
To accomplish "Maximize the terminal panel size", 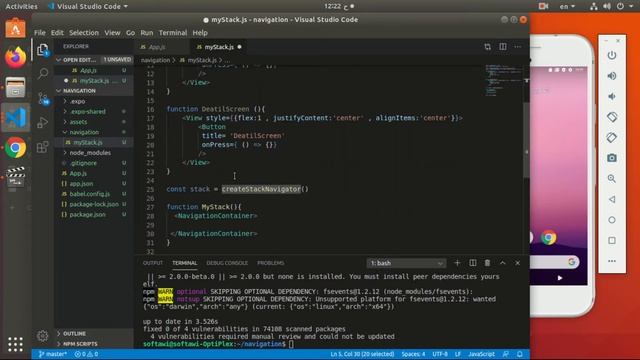I will tap(502, 263).
